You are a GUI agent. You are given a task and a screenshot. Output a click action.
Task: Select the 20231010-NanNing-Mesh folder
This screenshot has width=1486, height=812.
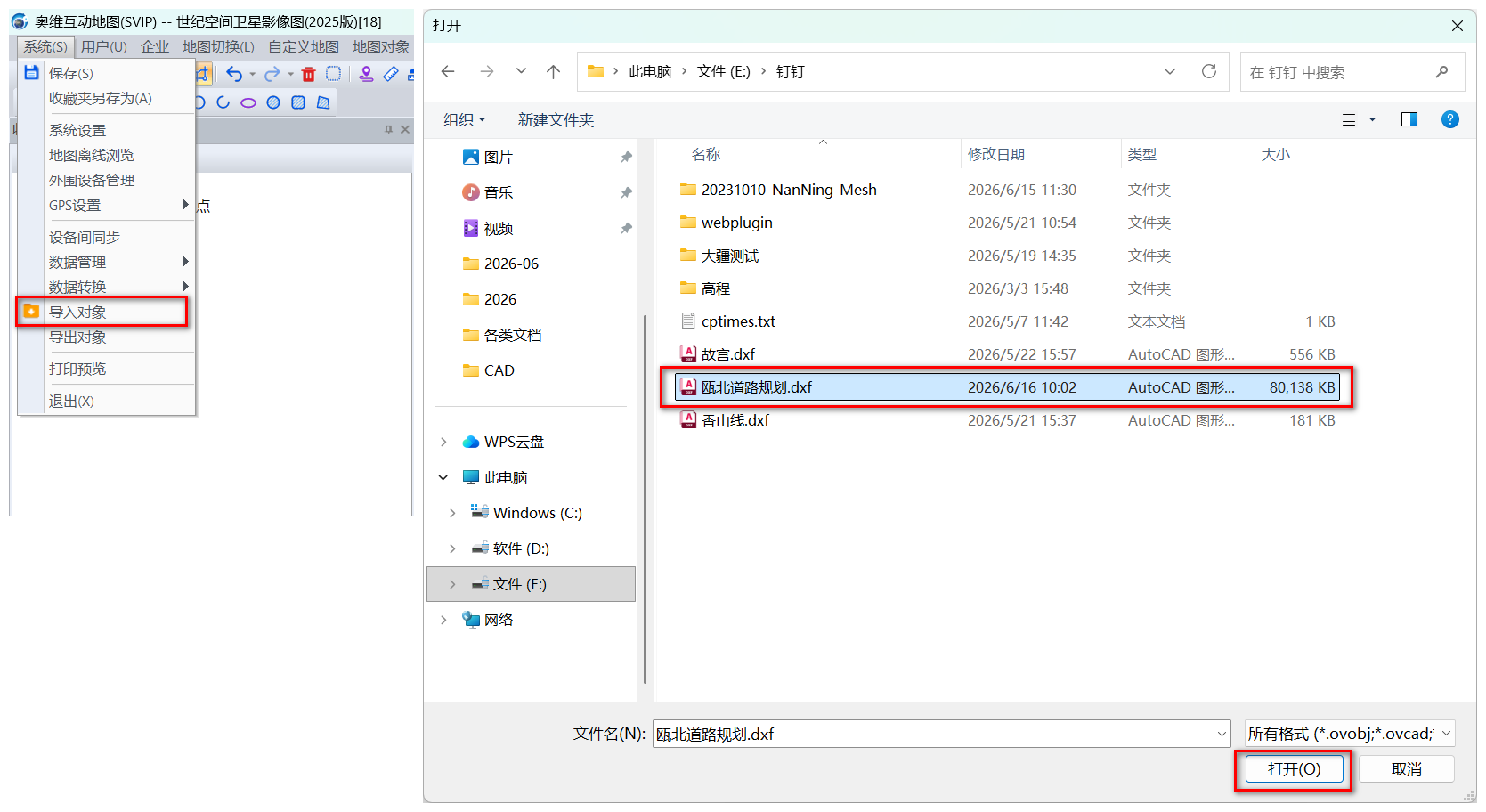click(x=1007, y=189)
